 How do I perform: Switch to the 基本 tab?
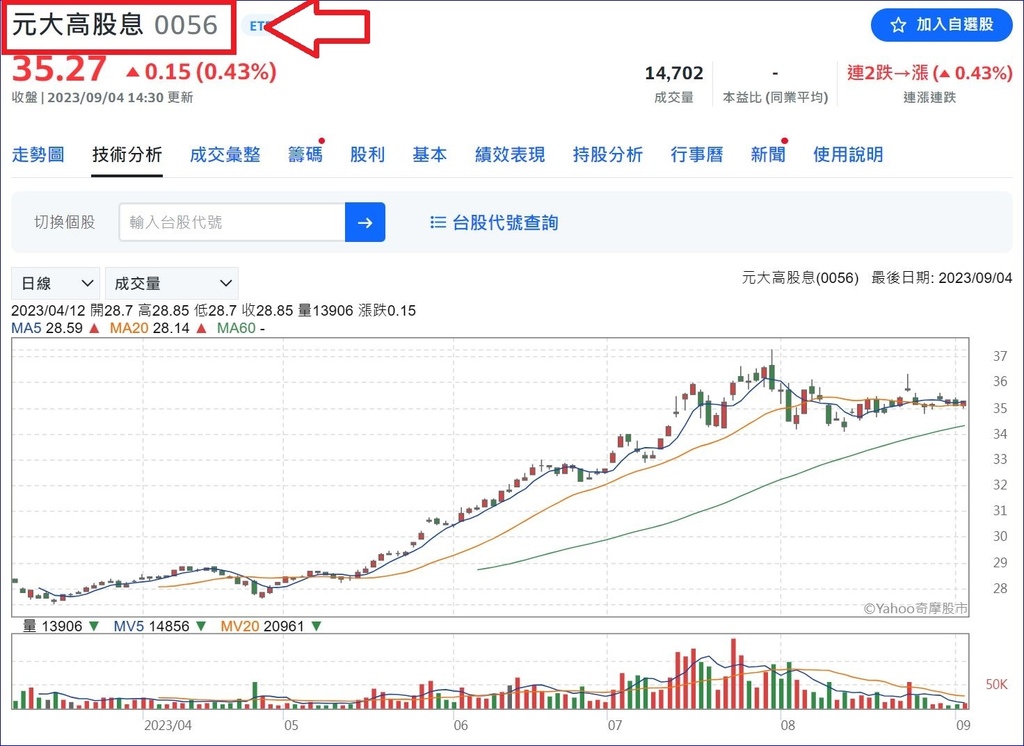(429, 155)
